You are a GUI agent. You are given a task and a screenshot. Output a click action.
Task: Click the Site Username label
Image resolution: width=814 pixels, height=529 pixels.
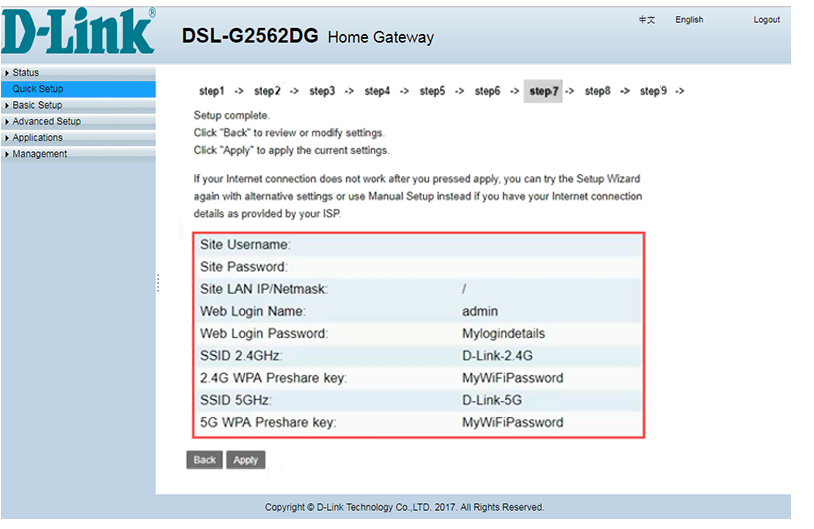[246, 245]
